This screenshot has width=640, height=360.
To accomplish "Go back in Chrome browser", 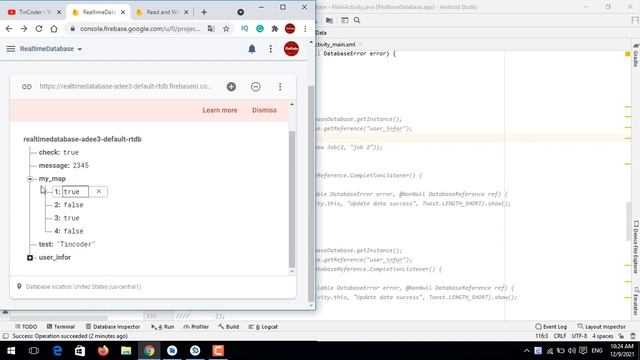I will click(x=9, y=29).
